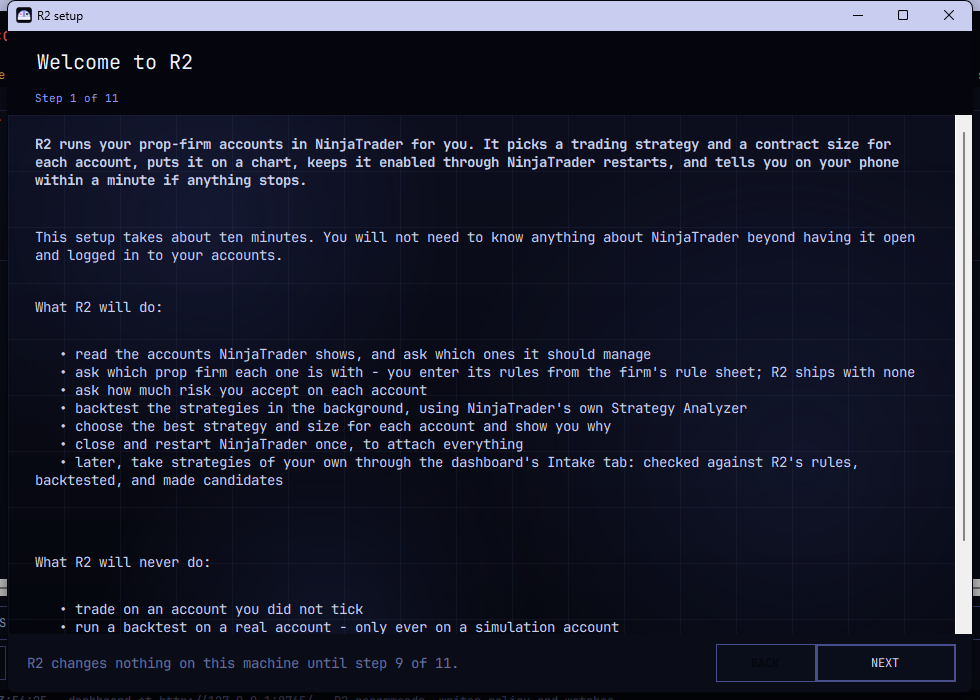This screenshot has height=700, width=980.
Task: Click the 'What R2 will never do:' heading
Action: [122, 562]
